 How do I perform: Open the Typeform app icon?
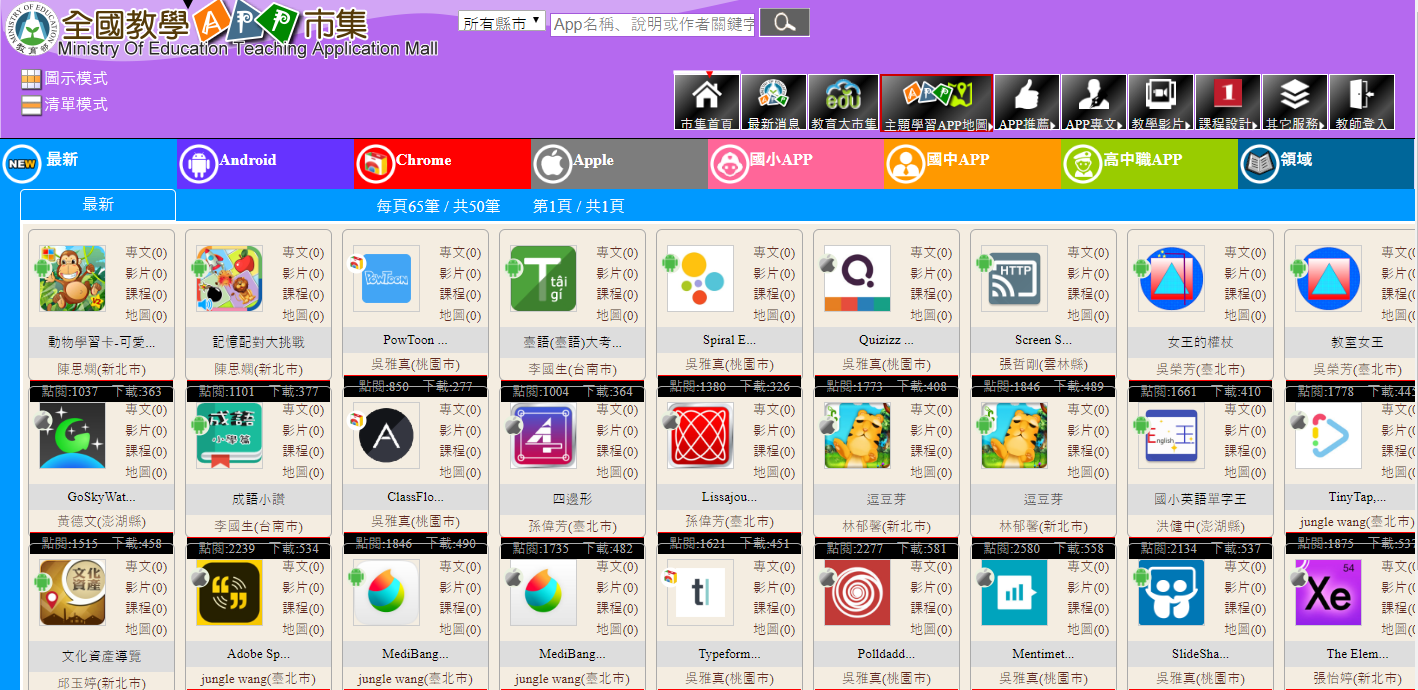(700, 593)
